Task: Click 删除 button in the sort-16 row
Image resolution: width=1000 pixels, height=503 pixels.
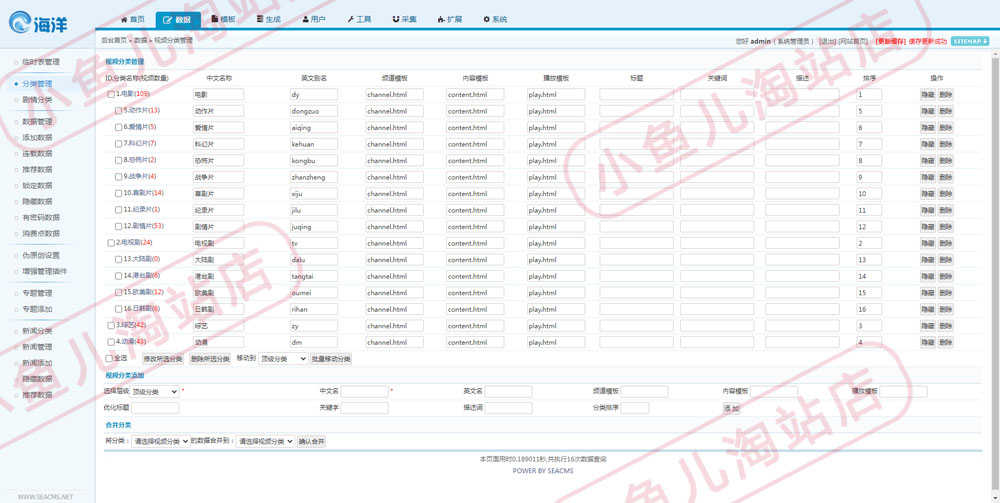Action: click(x=946, y=309)
